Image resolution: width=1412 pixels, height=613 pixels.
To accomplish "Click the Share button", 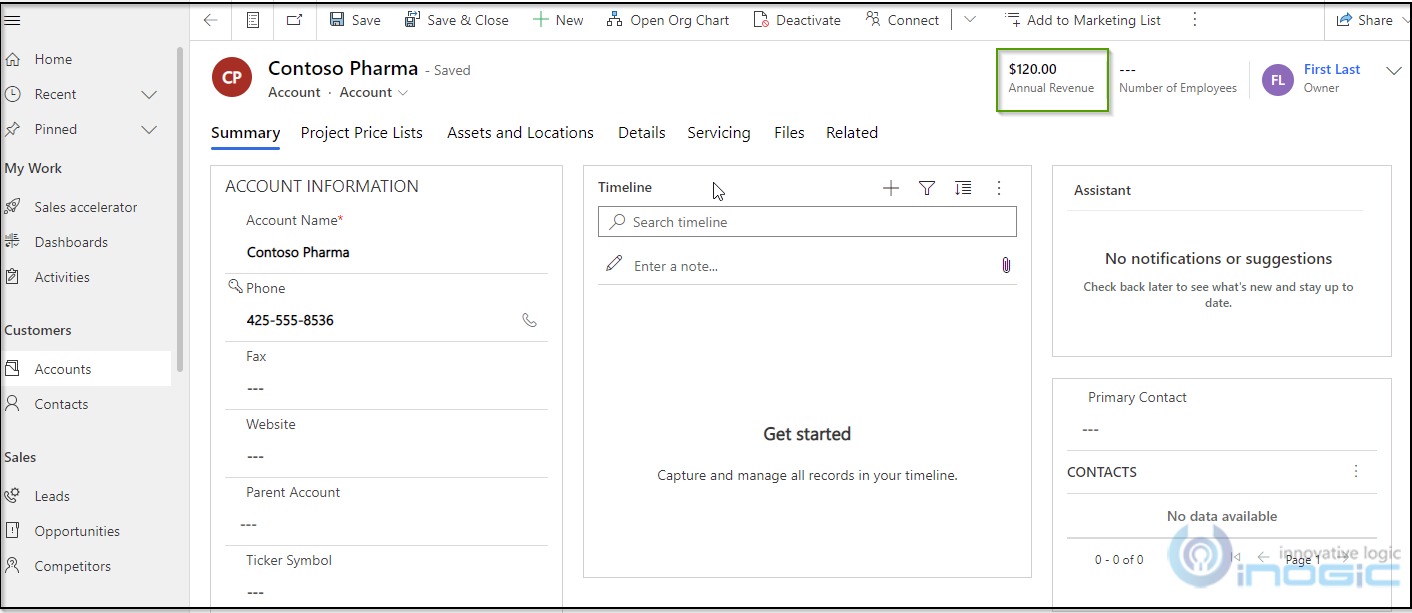I will point(1365,20).
